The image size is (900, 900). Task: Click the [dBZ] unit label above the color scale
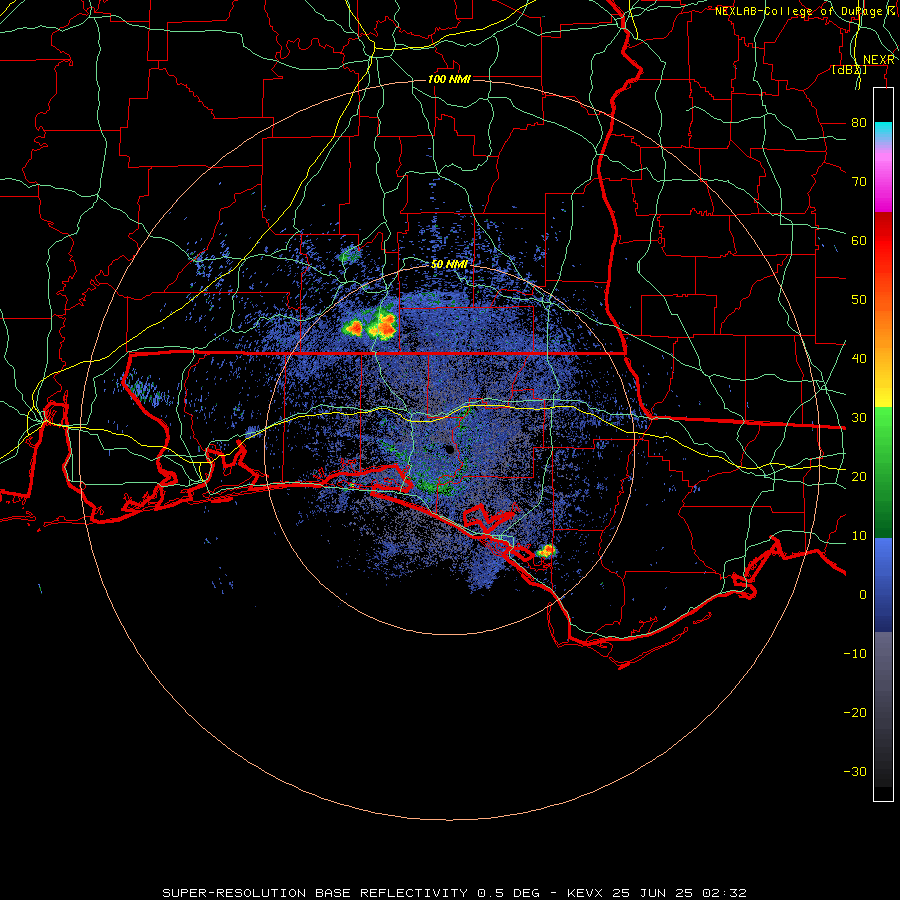coord(849,70)
